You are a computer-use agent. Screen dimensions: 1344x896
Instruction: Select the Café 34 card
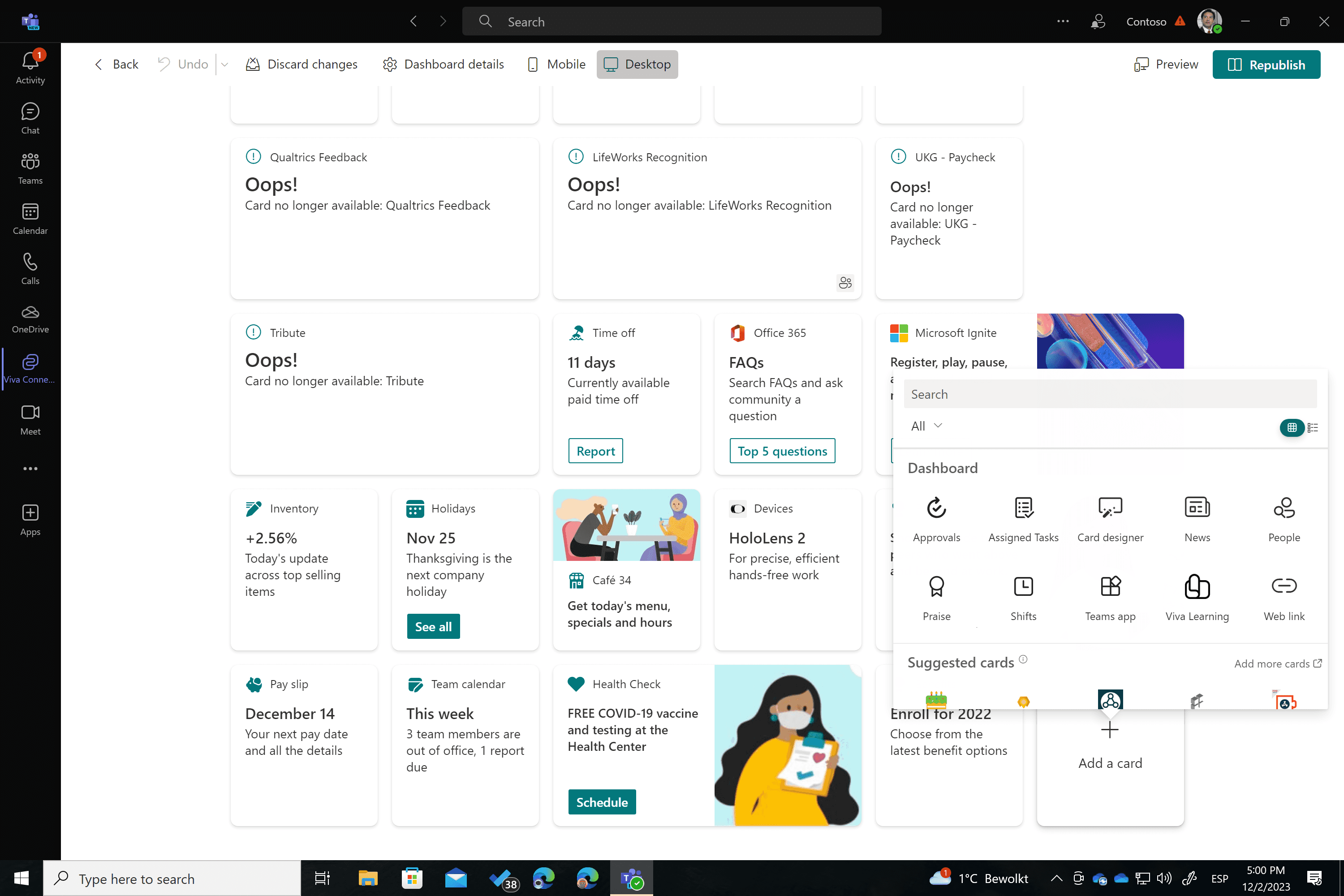click(x=626, y=570)
